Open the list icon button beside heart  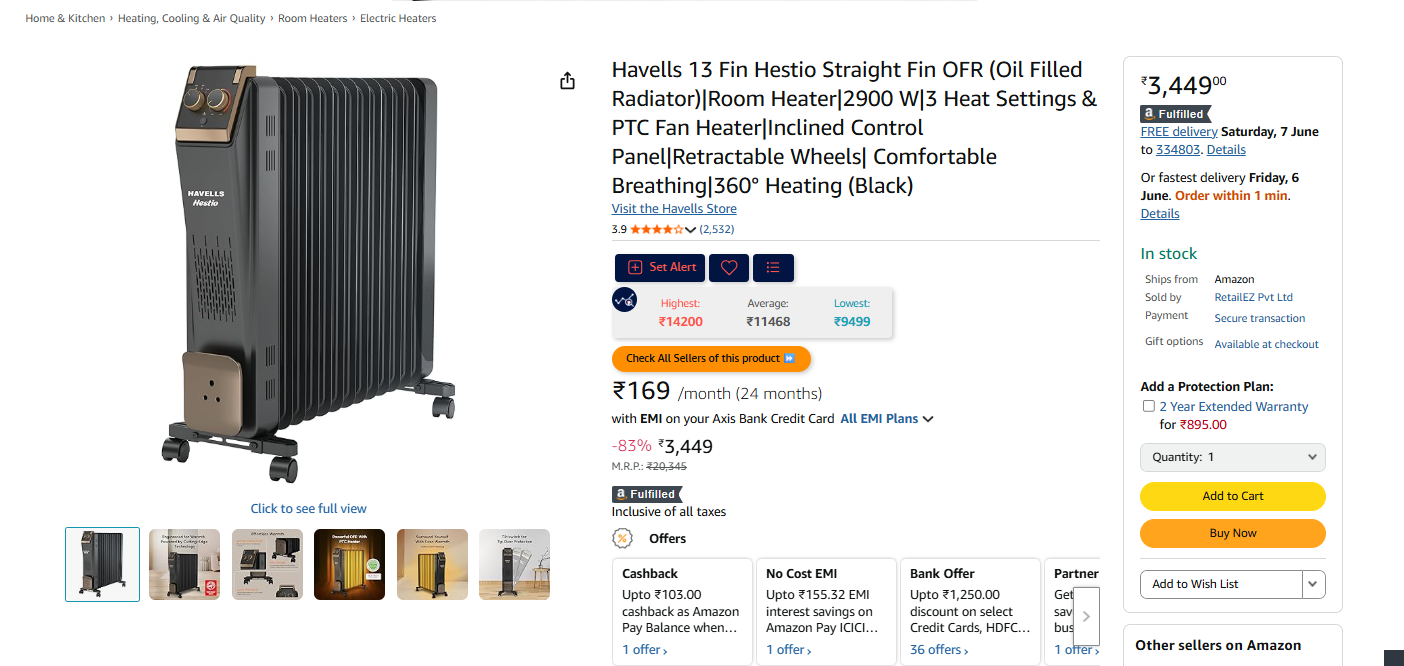click(773, 268)
